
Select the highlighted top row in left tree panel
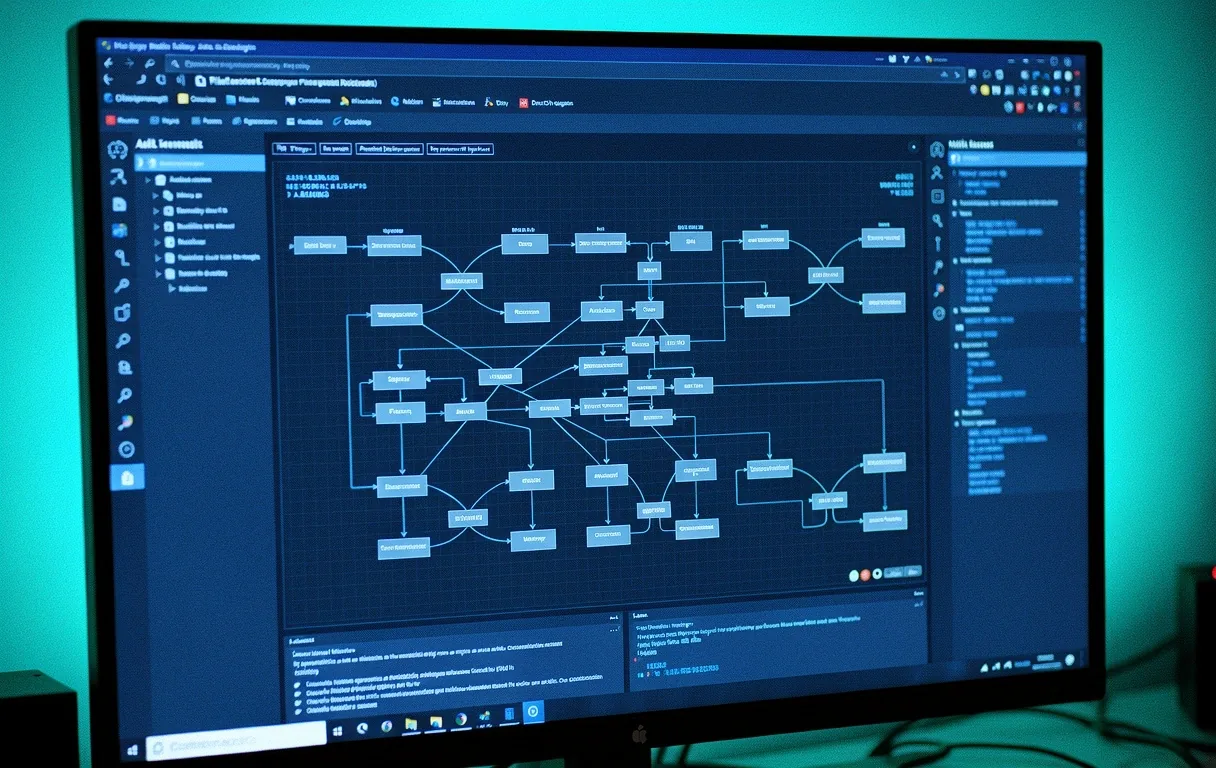(200, 162)
